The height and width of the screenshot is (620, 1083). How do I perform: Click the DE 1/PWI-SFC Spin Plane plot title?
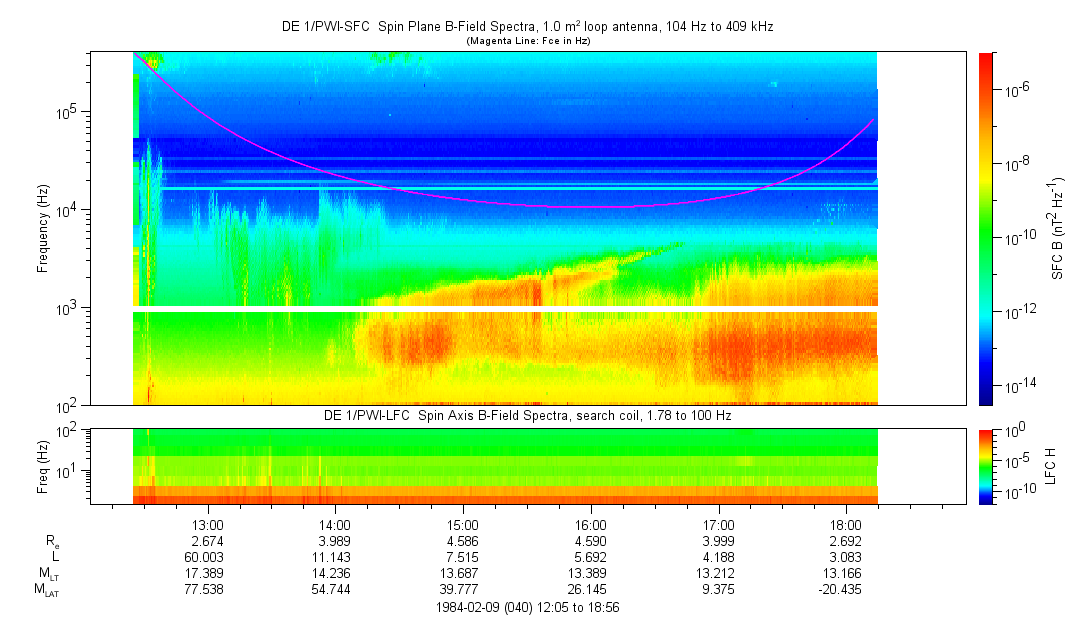point(527,27)
